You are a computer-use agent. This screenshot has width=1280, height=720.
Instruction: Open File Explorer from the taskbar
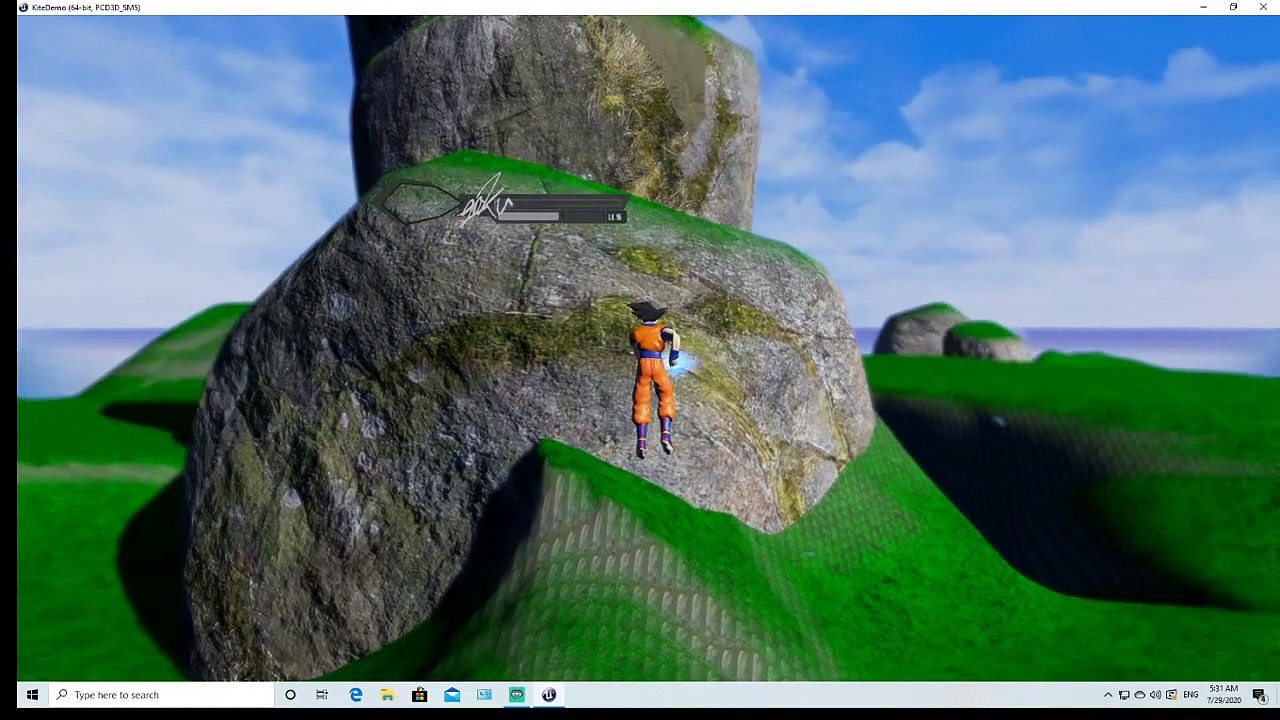point(387,694)
